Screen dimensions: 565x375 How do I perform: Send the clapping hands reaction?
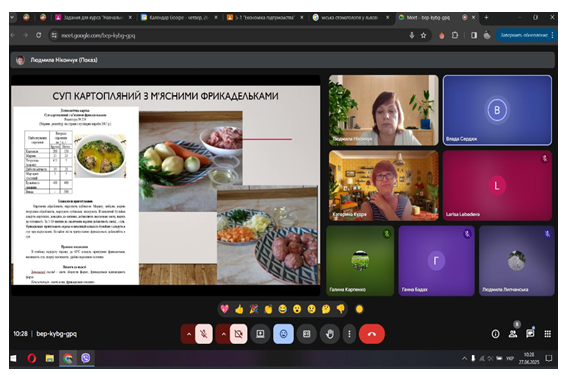(268, 309)
